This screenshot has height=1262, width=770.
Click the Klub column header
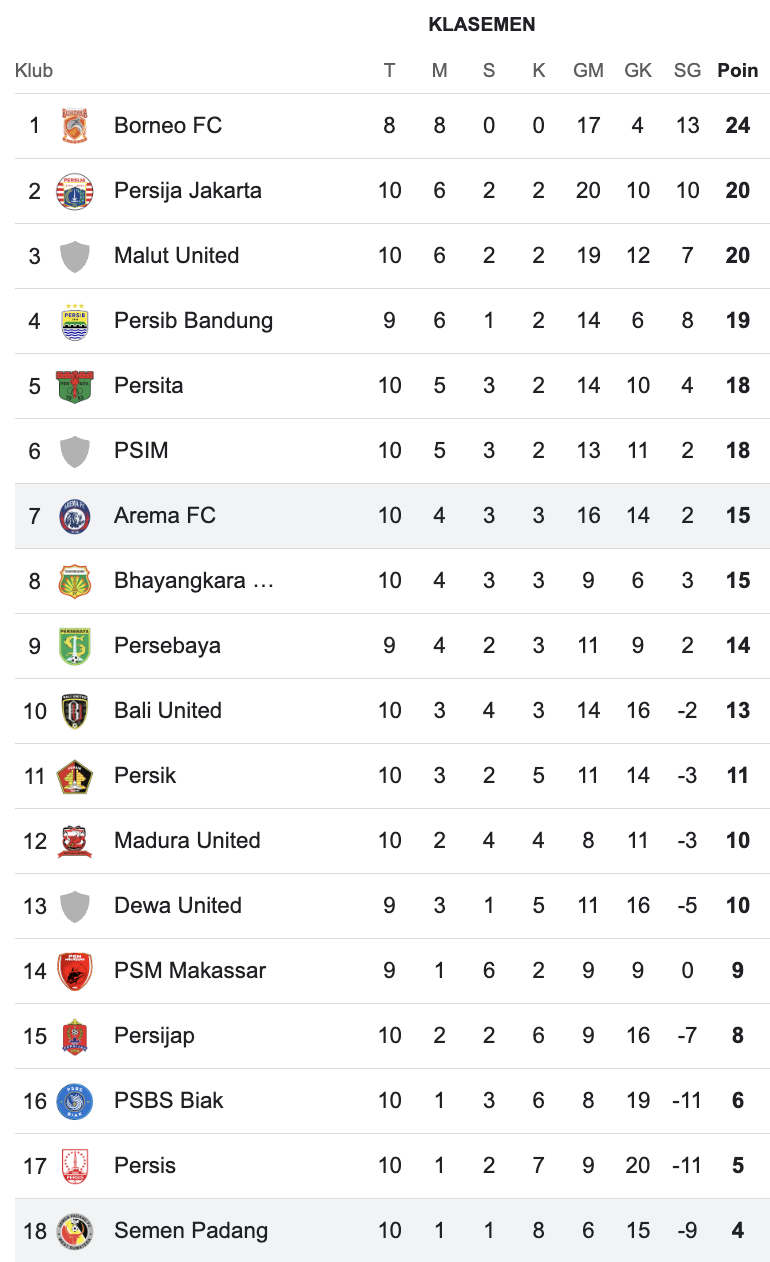34,71
